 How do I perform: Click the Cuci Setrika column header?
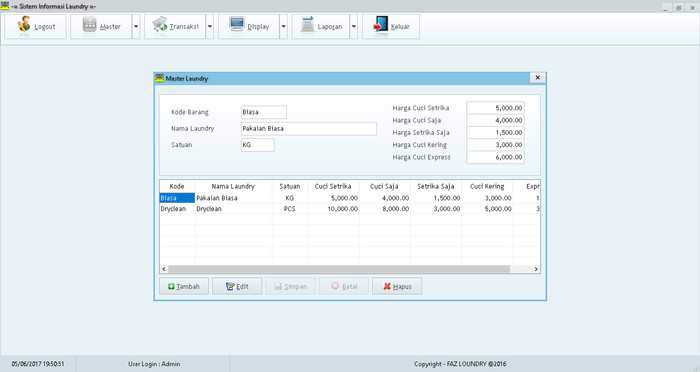click(x=333, y=186)
